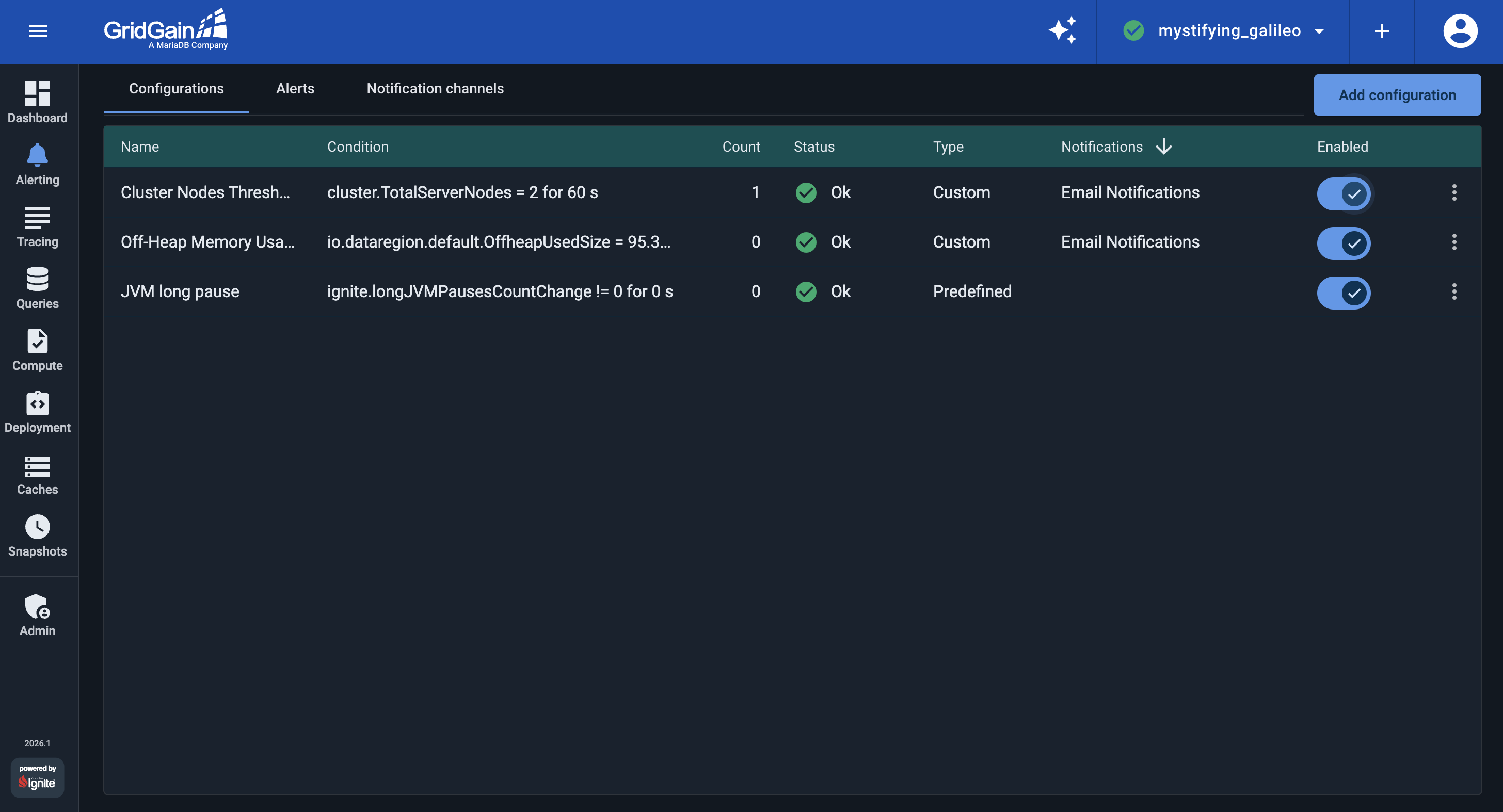This screenshot has height=812, width=1503.
Task: Click Ok status icon of Off-Heap Memory row
Action: [806, 242]
